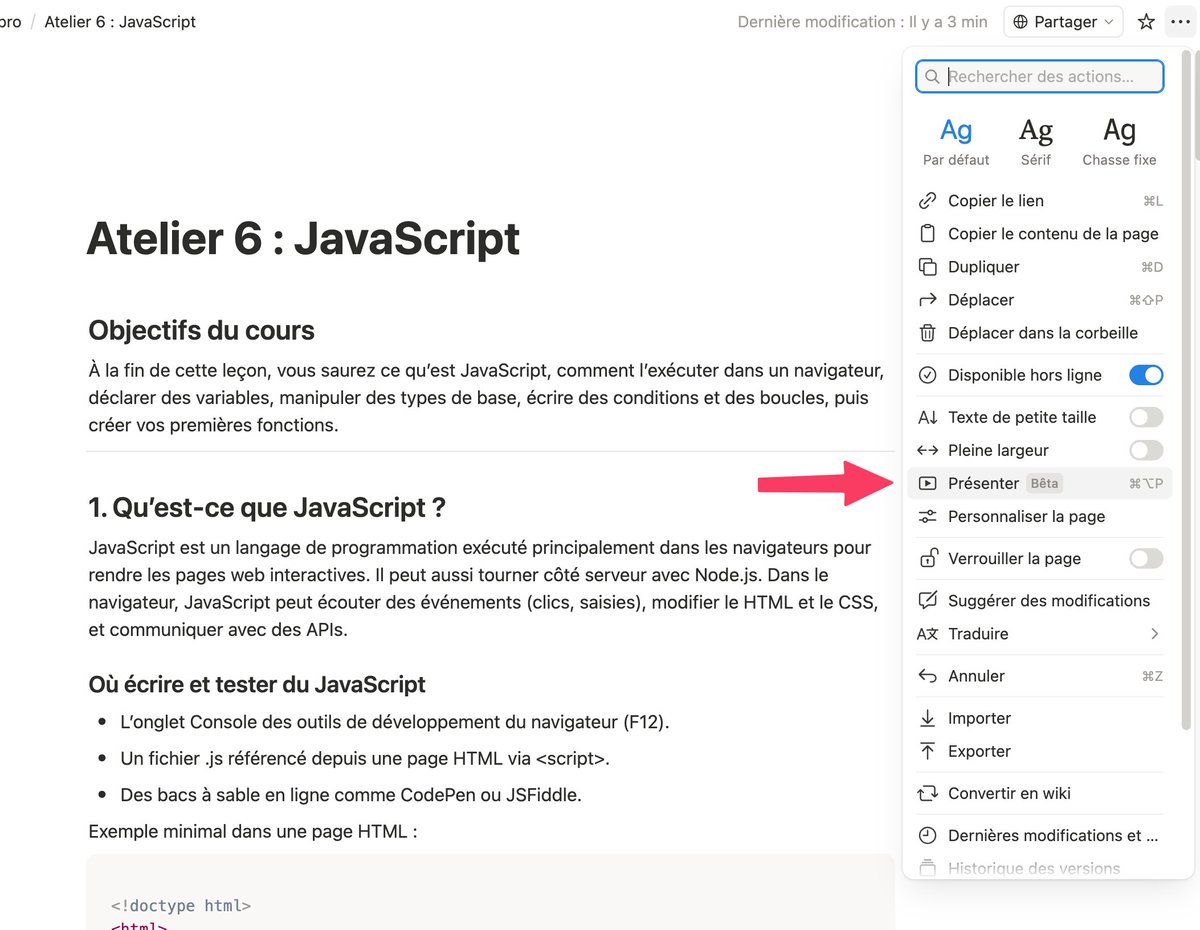Select the Sérif font style
Viewport: 1200px width, 930px height.
point(1036,142)
